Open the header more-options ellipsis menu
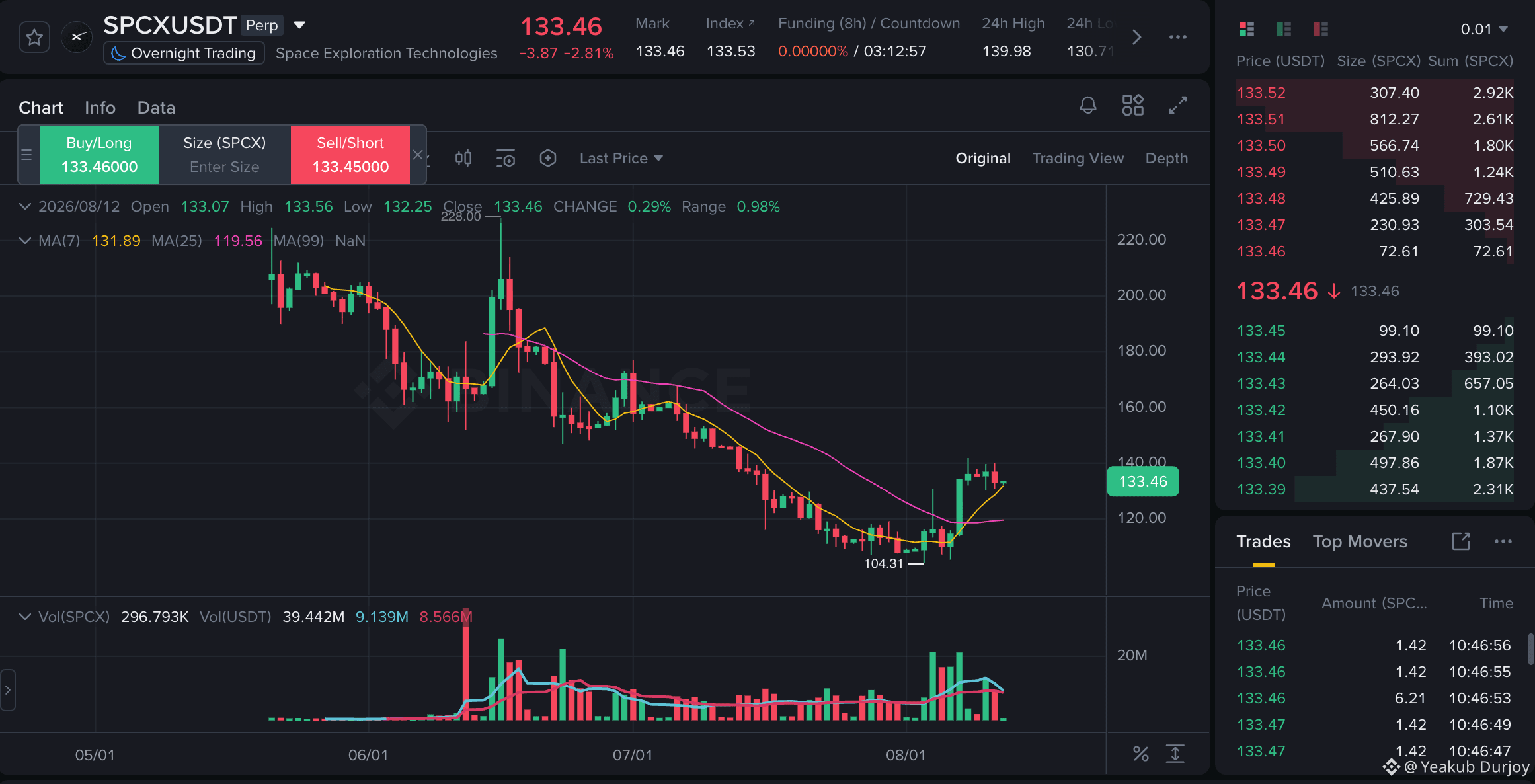Image resolution: width=1535 pixels, height=784 pixels. (x=1178, y=37)
